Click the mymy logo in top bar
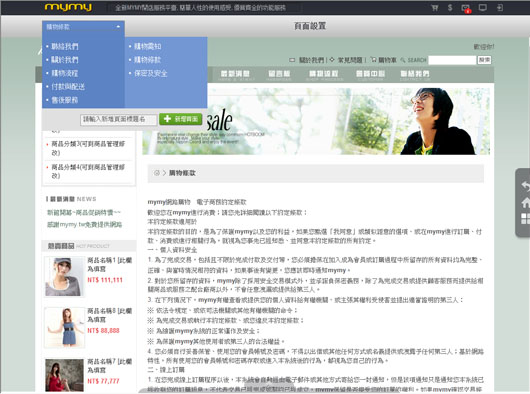The width and height of the screenshot is (530, 394). [x=68, y=7]
